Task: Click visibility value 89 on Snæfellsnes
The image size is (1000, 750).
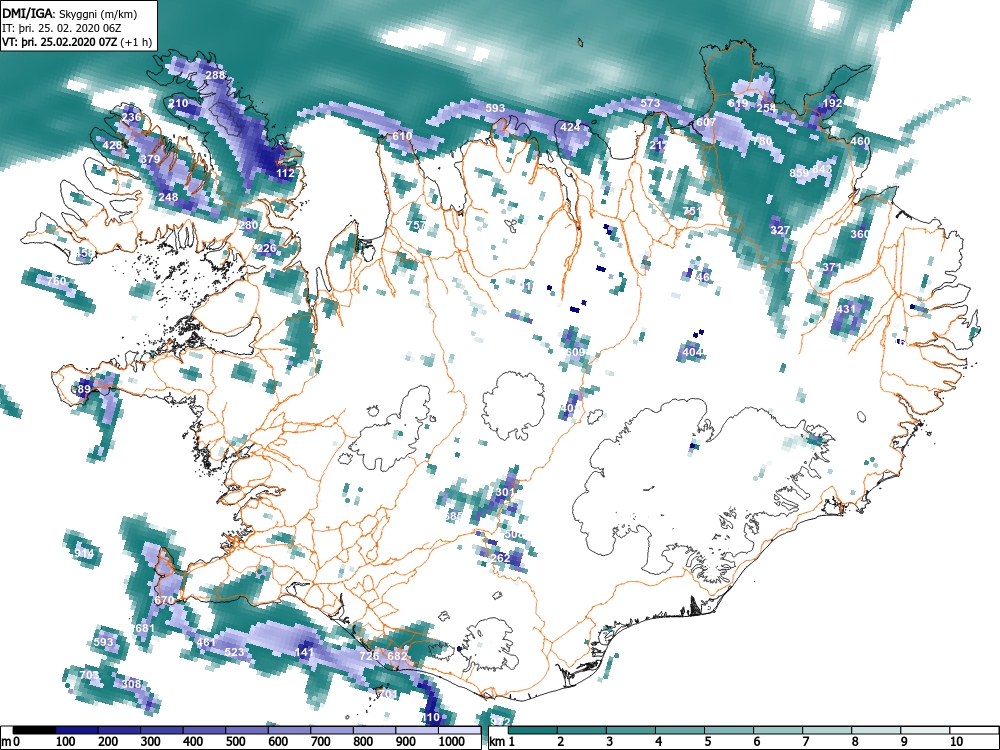Action: click(x=85, y=389)
